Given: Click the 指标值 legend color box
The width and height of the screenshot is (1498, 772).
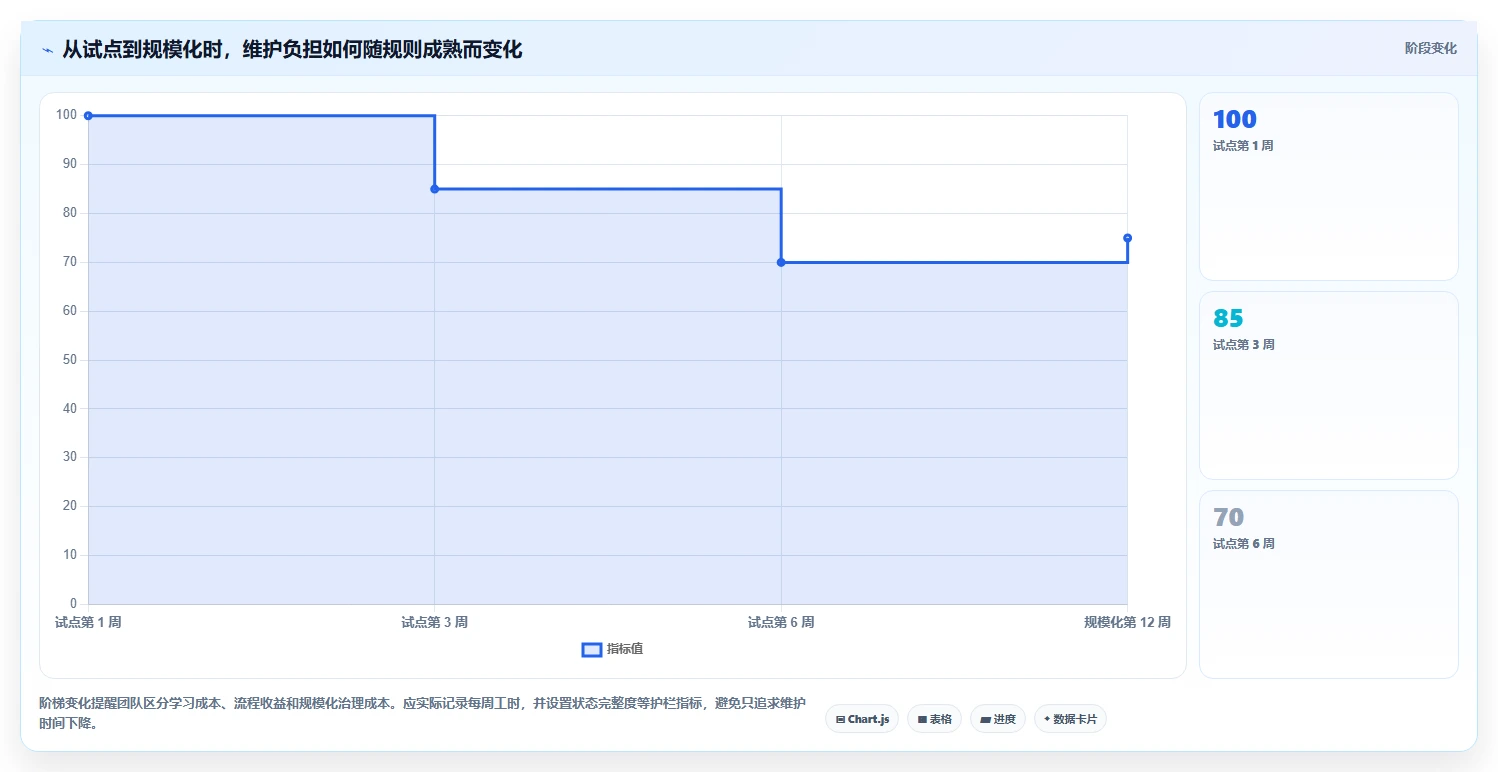Looking at the screenshot, I should coord(591,650).
